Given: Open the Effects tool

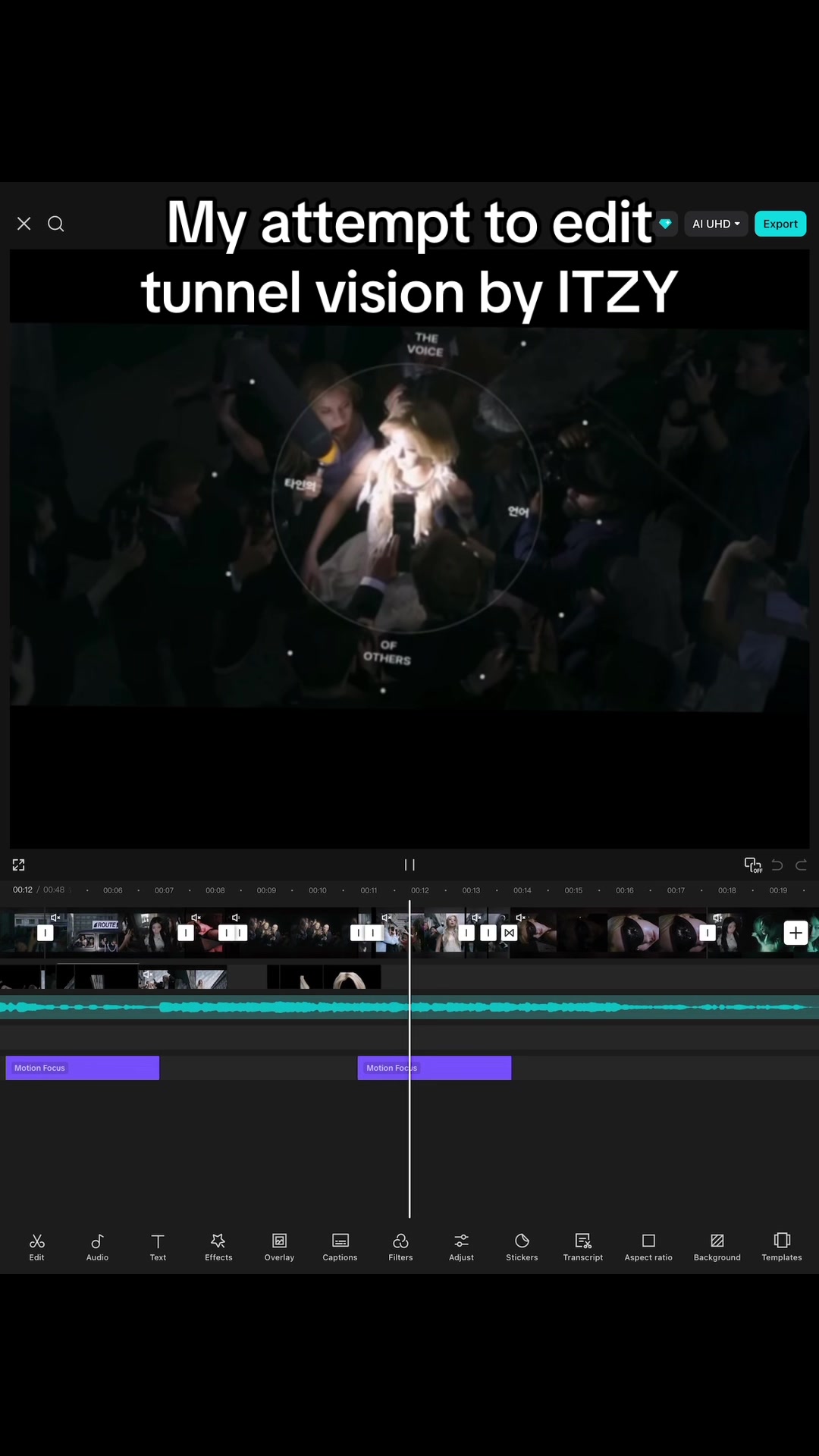Looking at the screenshot, I should (218, 1247).
